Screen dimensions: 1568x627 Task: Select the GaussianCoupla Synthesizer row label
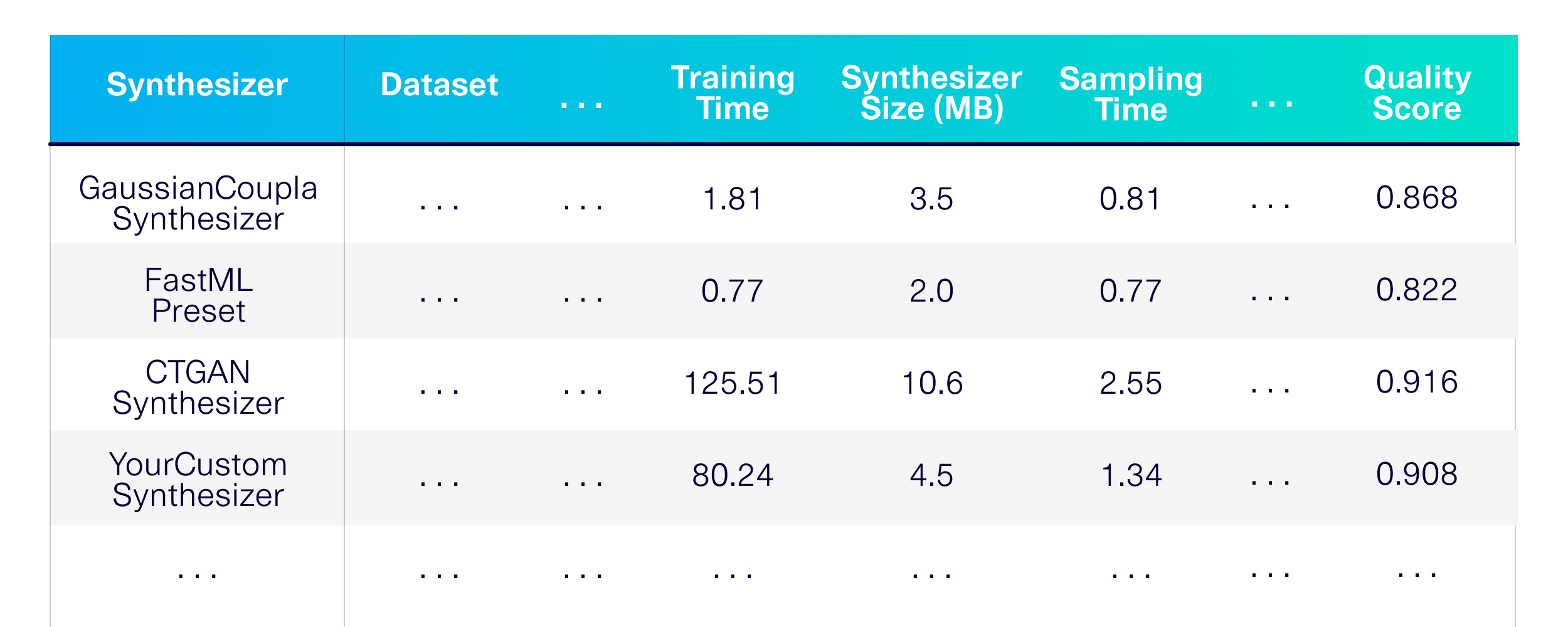point(198,203)
